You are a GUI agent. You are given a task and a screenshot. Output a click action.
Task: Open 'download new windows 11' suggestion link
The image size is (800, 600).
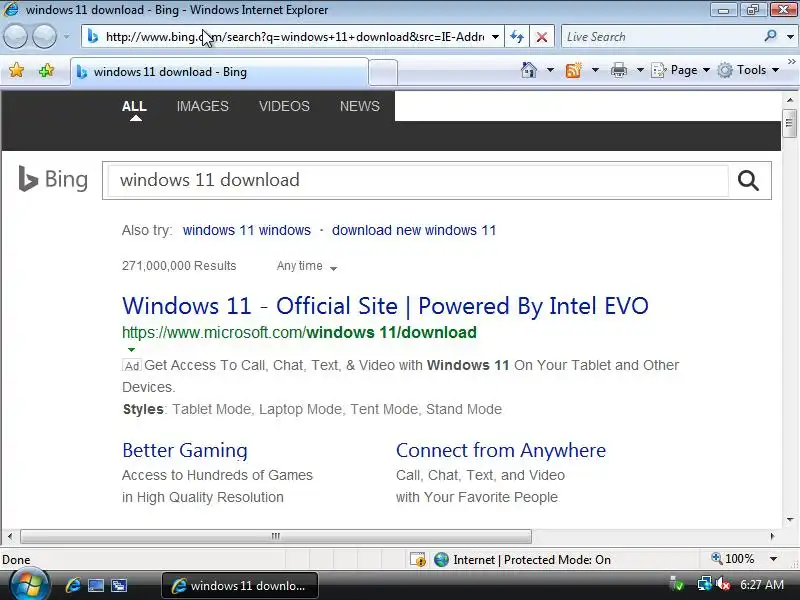coord(414,230)
